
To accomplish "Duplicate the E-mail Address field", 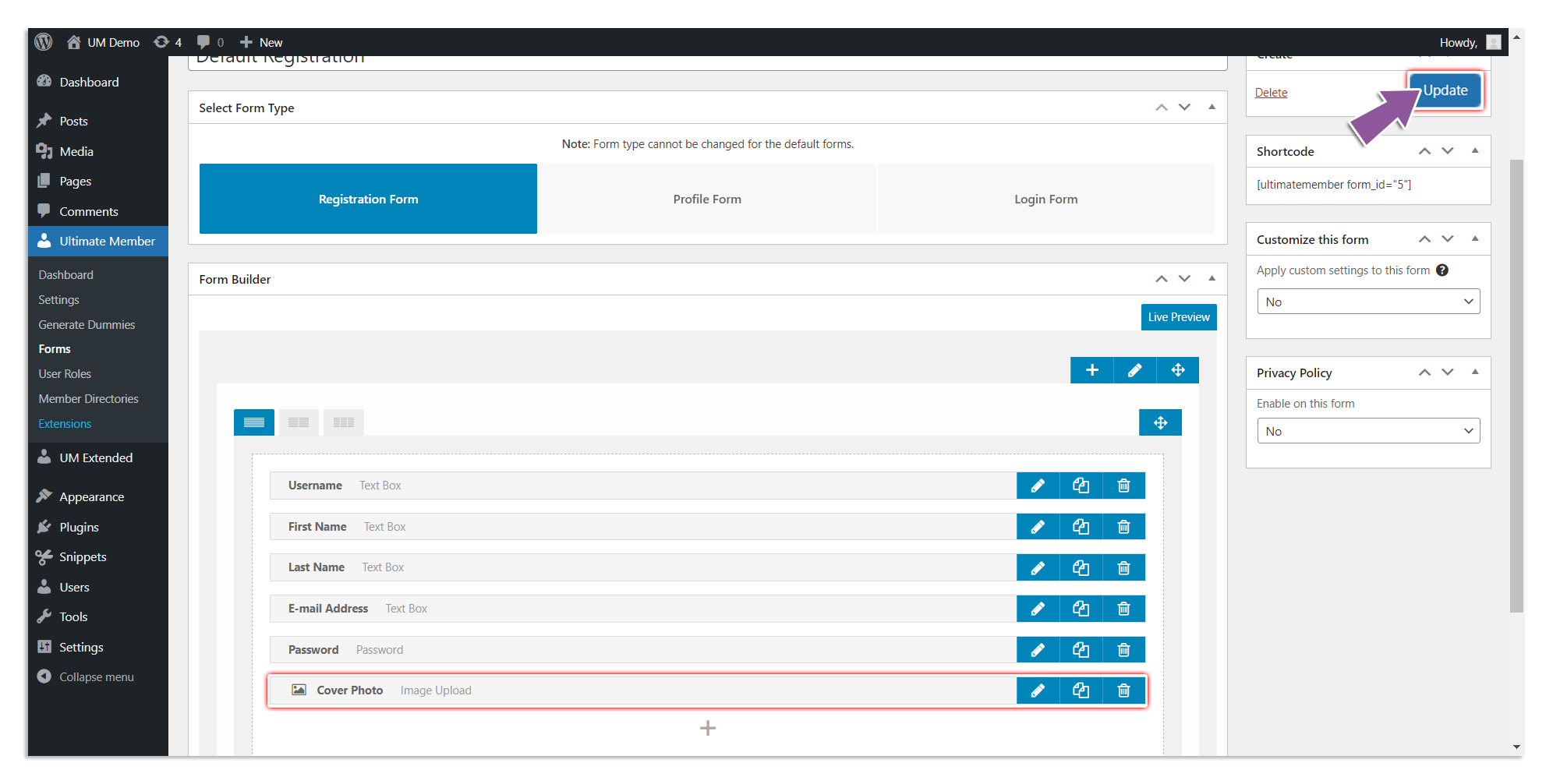I will point(1081,609).
